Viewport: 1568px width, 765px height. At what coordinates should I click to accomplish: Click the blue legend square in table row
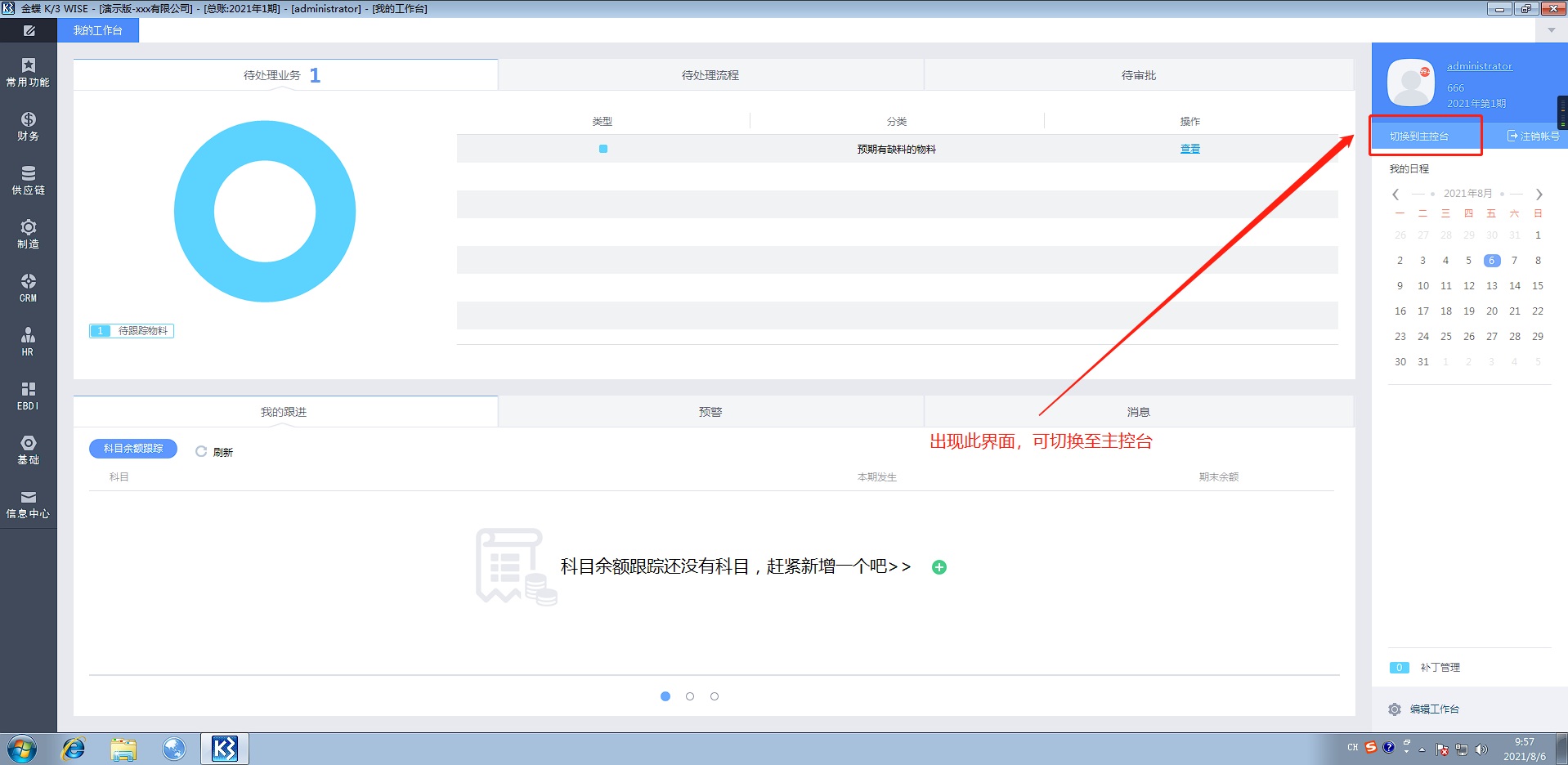pyautogui.click(x=603, y=149)
